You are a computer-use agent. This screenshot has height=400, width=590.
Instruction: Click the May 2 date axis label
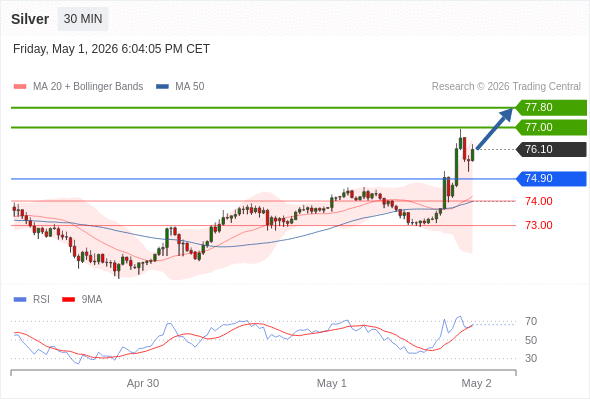tap(476, 383)
